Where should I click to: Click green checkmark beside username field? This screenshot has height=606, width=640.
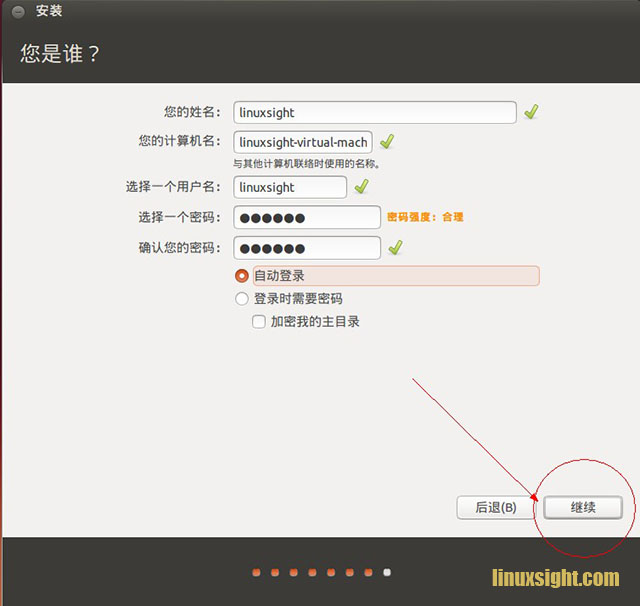pos(362,186)
